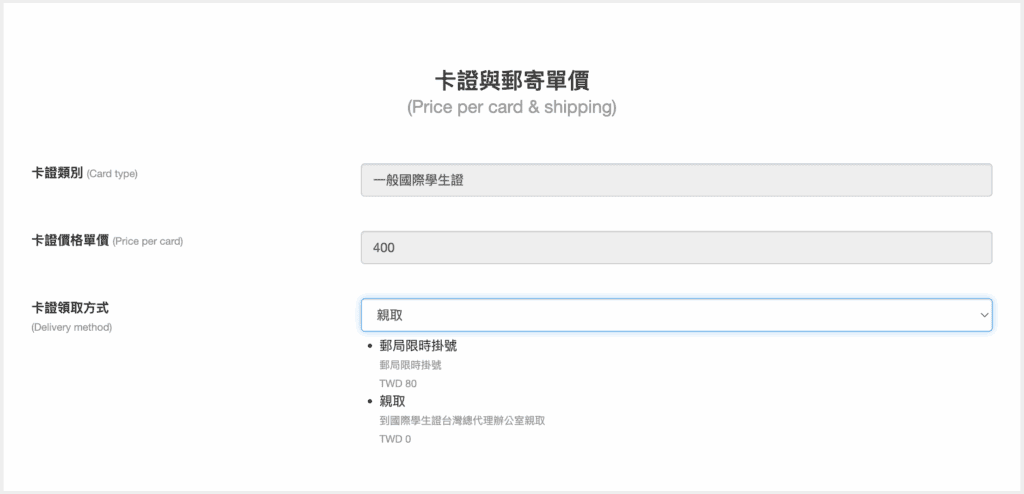The width and height of the screenshot is (1024, 494).
Task: Click the 卡證價格單價 (Price per card) label
Action: [x=107, y=241]
